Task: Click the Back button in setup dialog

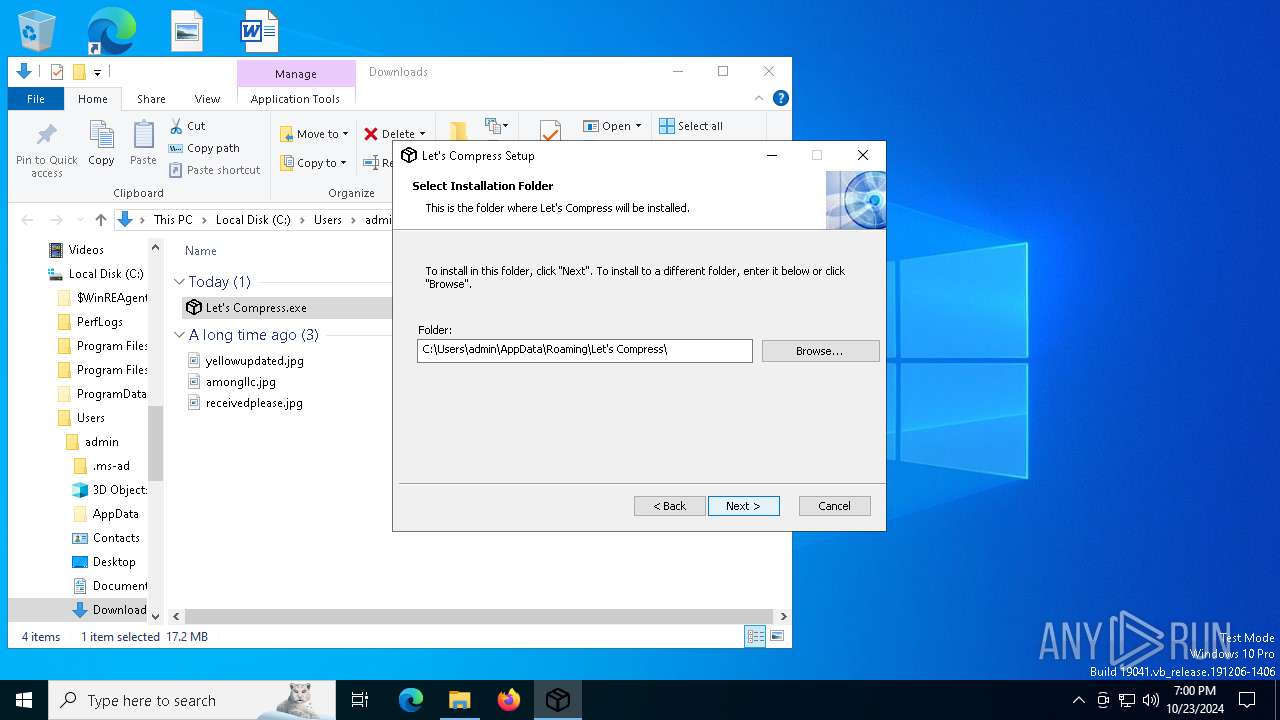Action: [670, 506]
